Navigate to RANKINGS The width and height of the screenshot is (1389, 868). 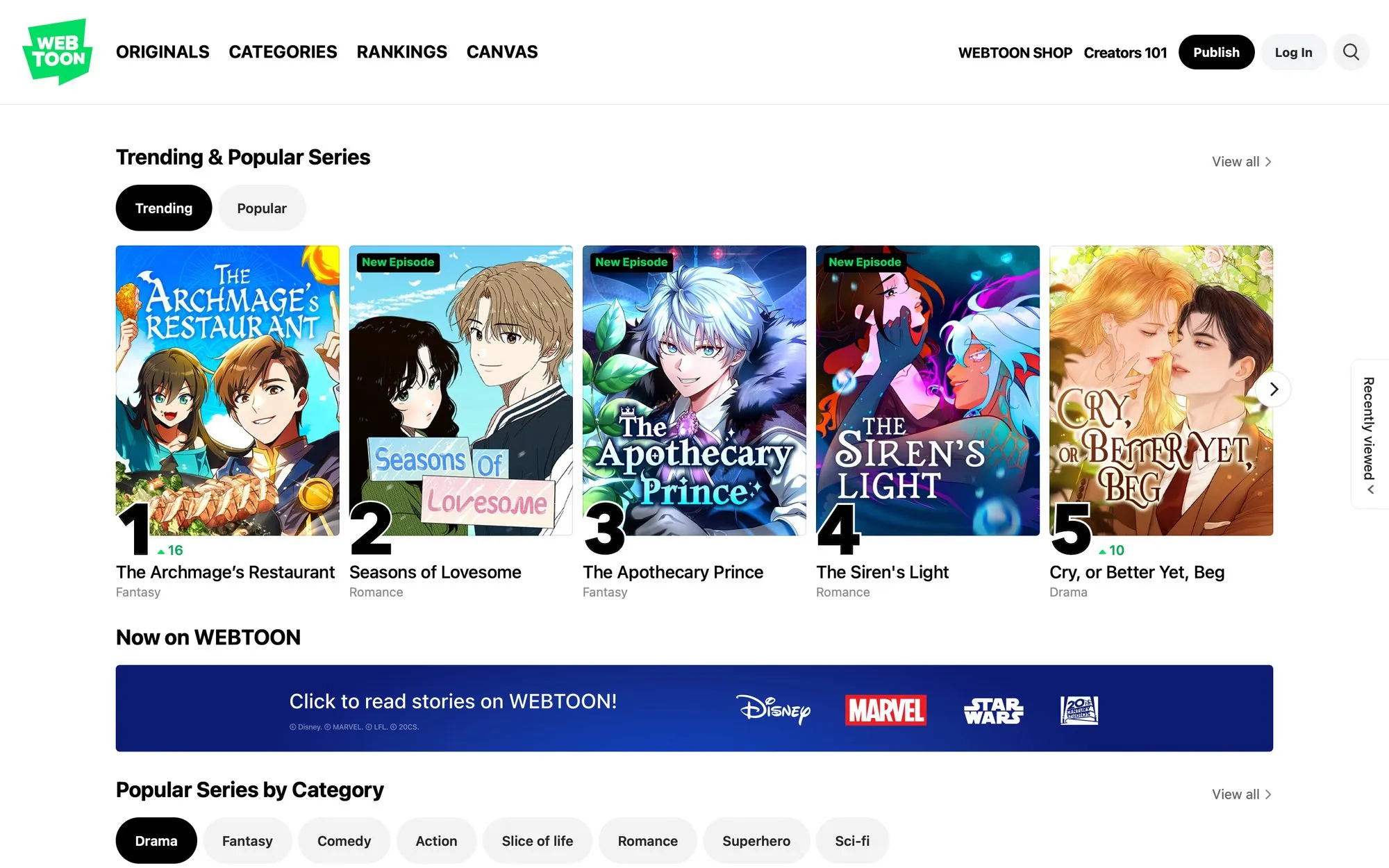point(402,51)
